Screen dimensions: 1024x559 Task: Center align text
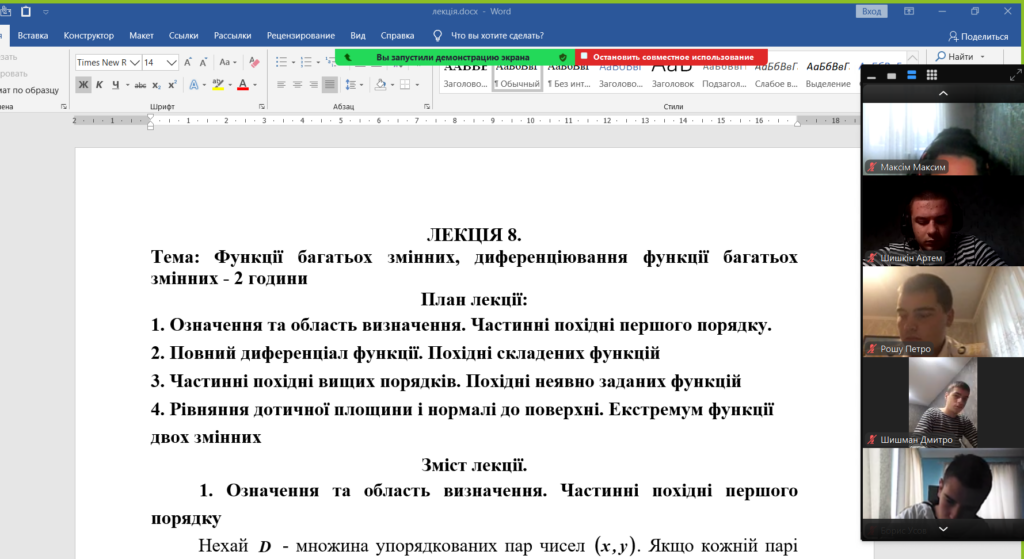tap(298, 85)
